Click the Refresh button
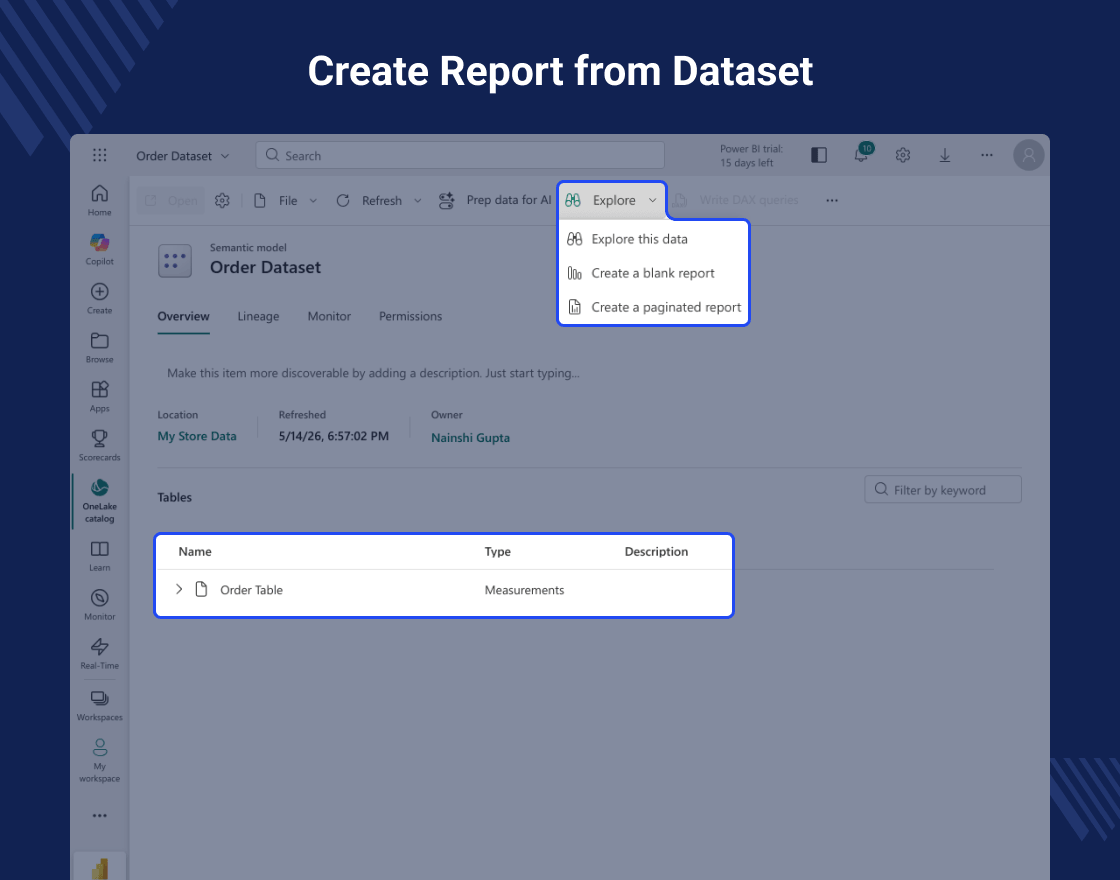Screen dimensions: 1120x880 369,201
